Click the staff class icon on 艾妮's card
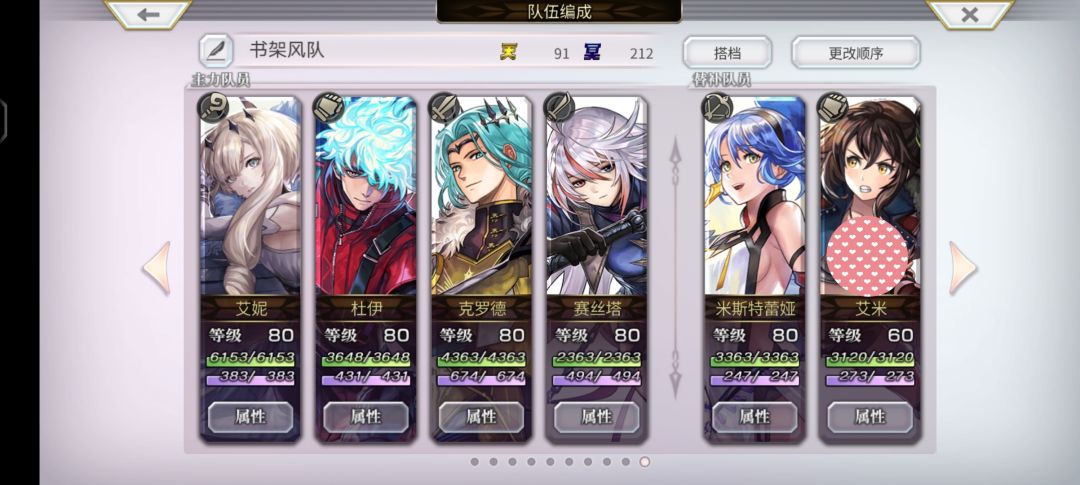Screen dimensions: 1080x485 pyautogui.click(x=213, y=108)
